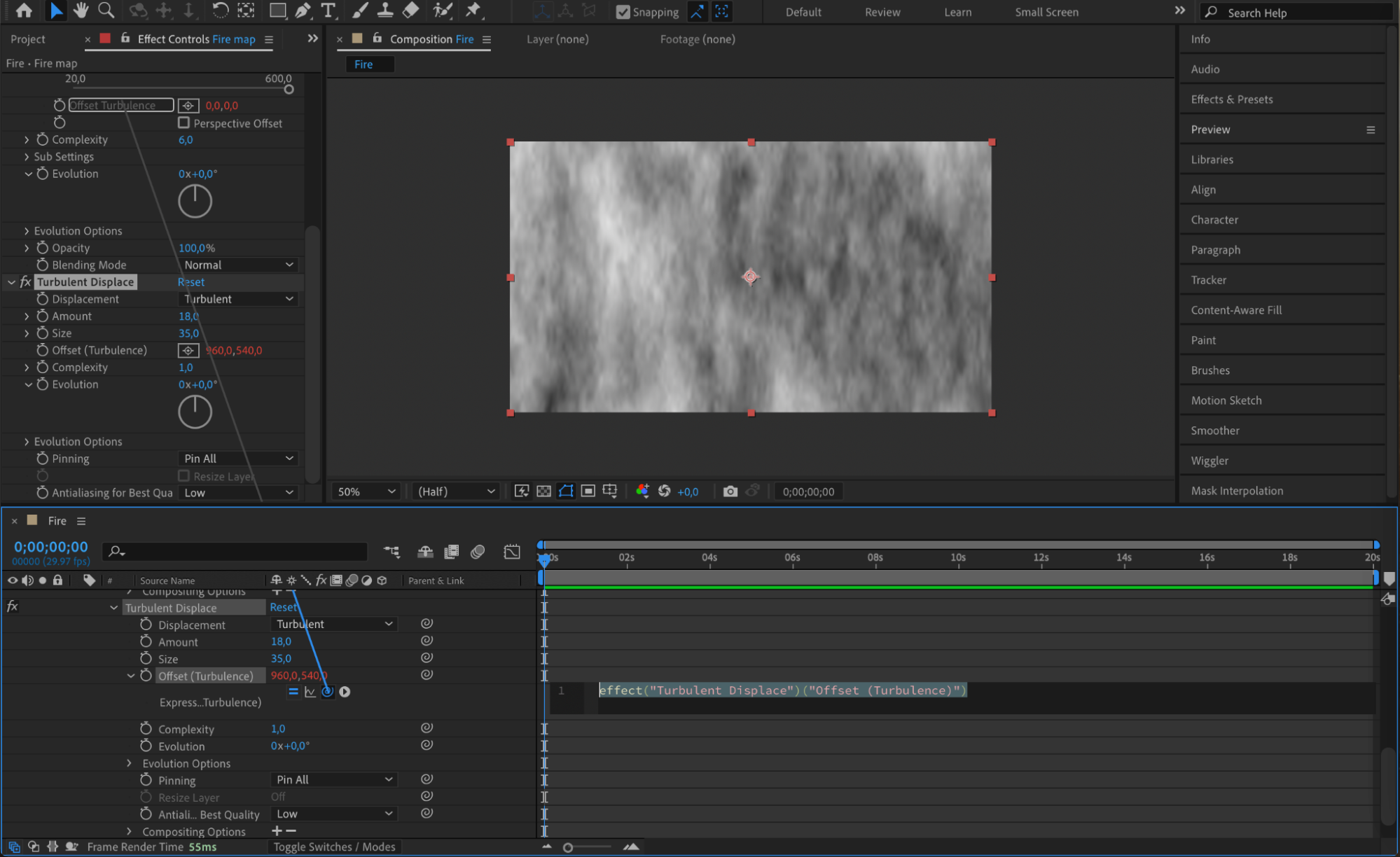Expand the Amount property under Turbulent Displace
Viewport: 1400px width, 857px height.
click(27, 316)
